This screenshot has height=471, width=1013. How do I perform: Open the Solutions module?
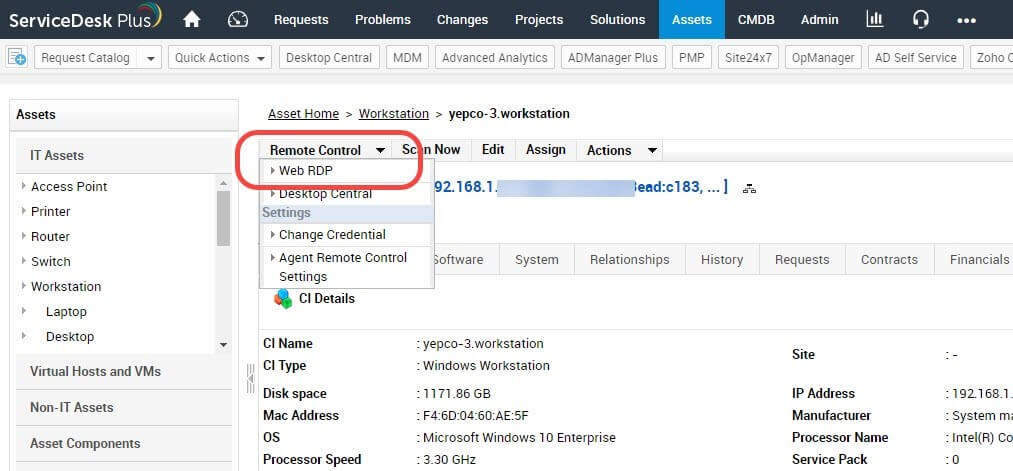(x=617, y=19)
